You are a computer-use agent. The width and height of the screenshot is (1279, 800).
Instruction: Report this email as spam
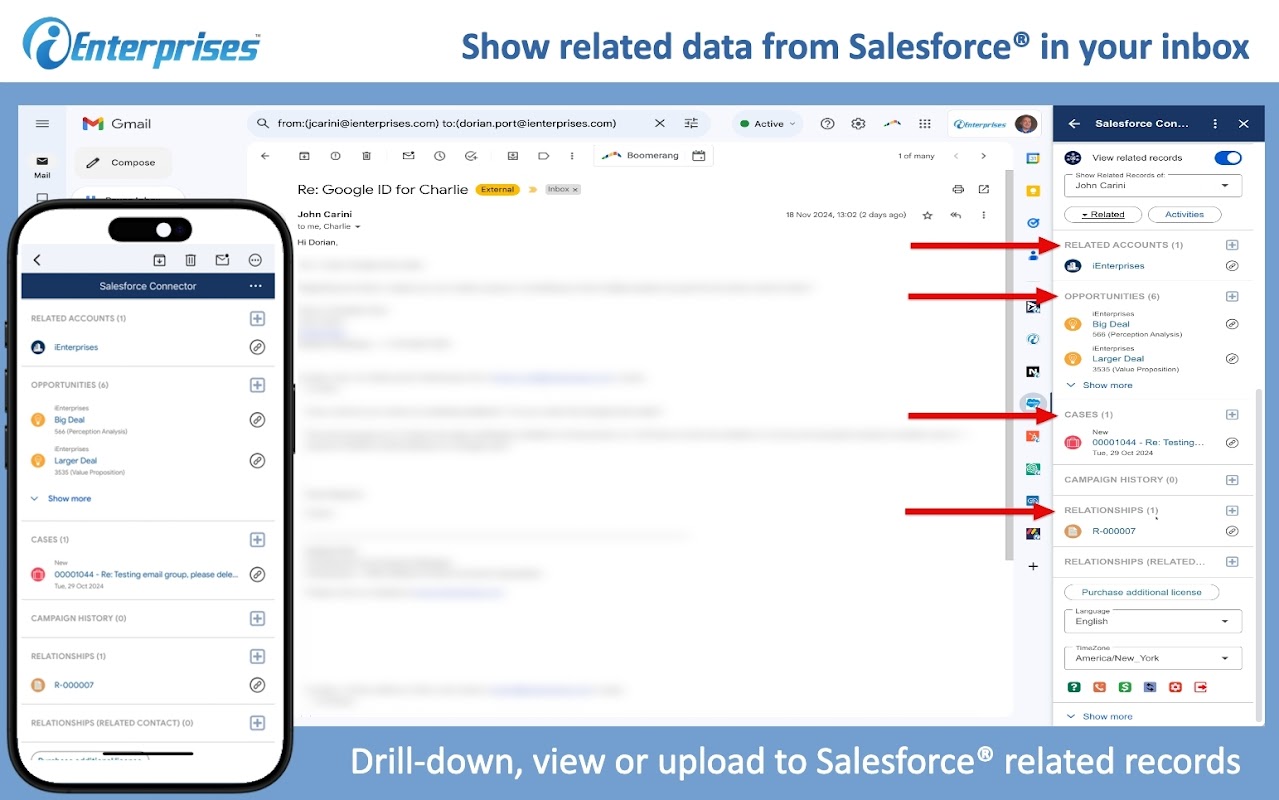click(335, 156)
